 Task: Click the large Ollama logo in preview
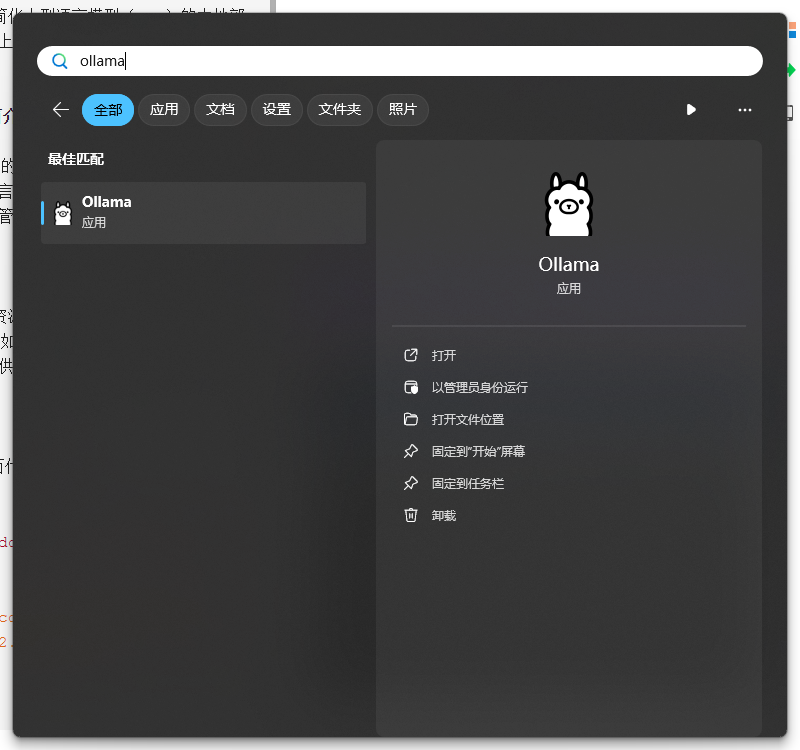click(569, 204)
